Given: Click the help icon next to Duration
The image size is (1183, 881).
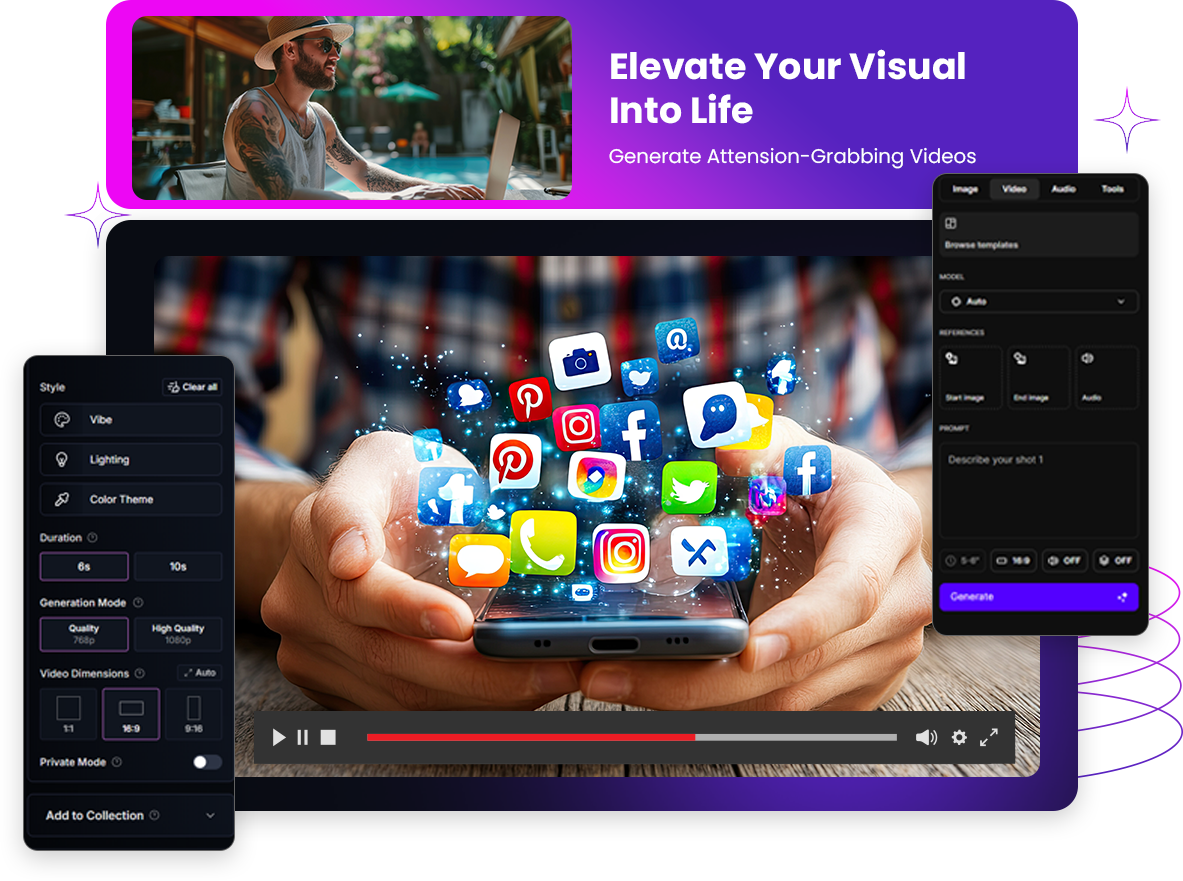Looking at the screenshot, I should point(93,538).
